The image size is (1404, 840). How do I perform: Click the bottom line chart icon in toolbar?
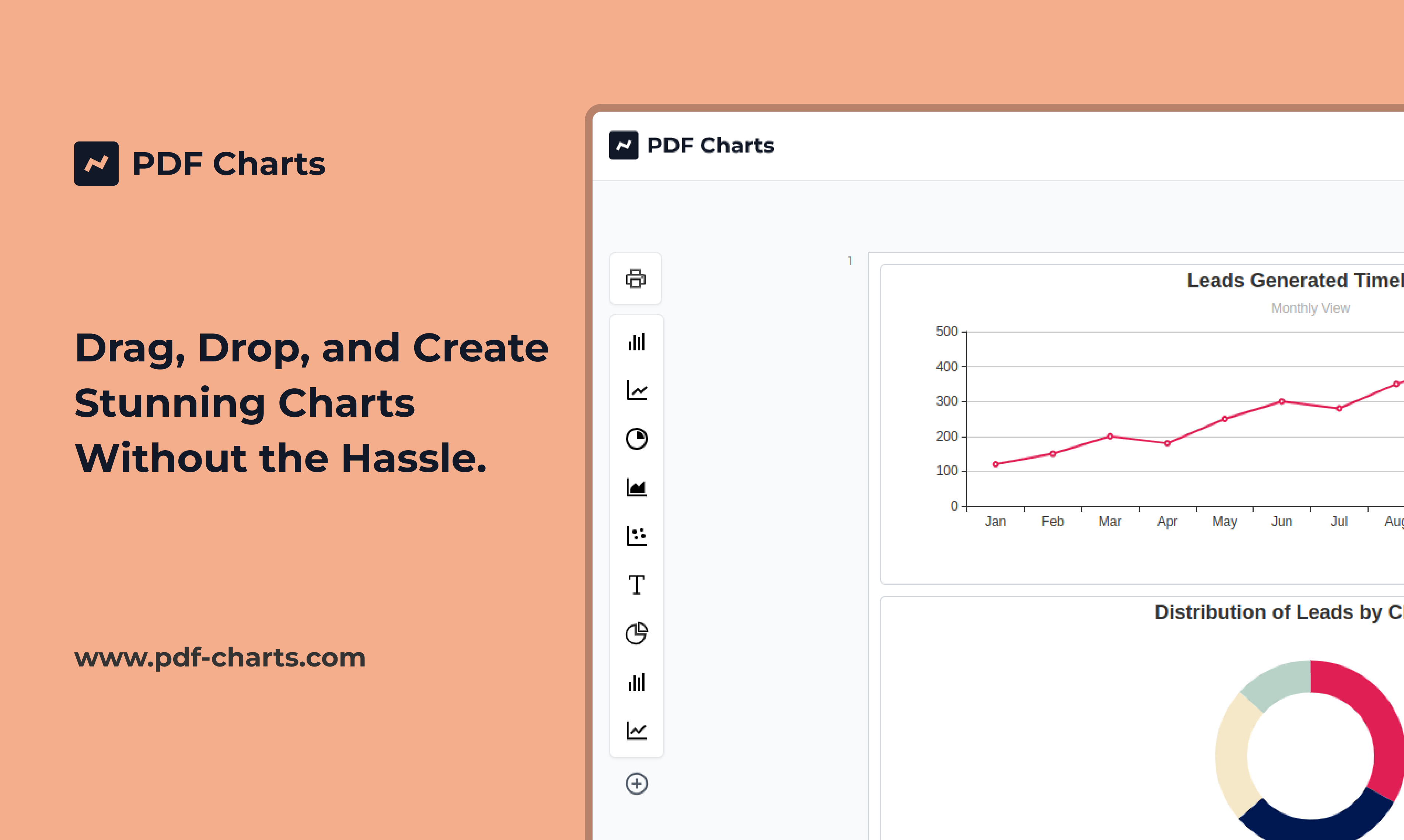tap(636, 731)
